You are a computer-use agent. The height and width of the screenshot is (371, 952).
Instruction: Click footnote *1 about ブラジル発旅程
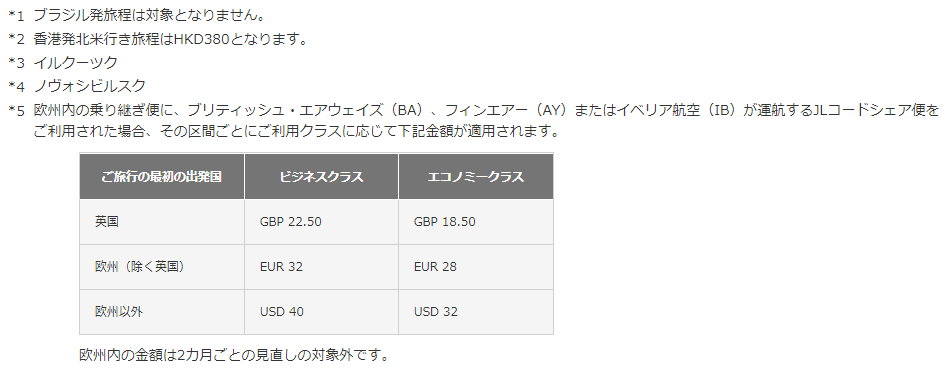click(137, 15)
